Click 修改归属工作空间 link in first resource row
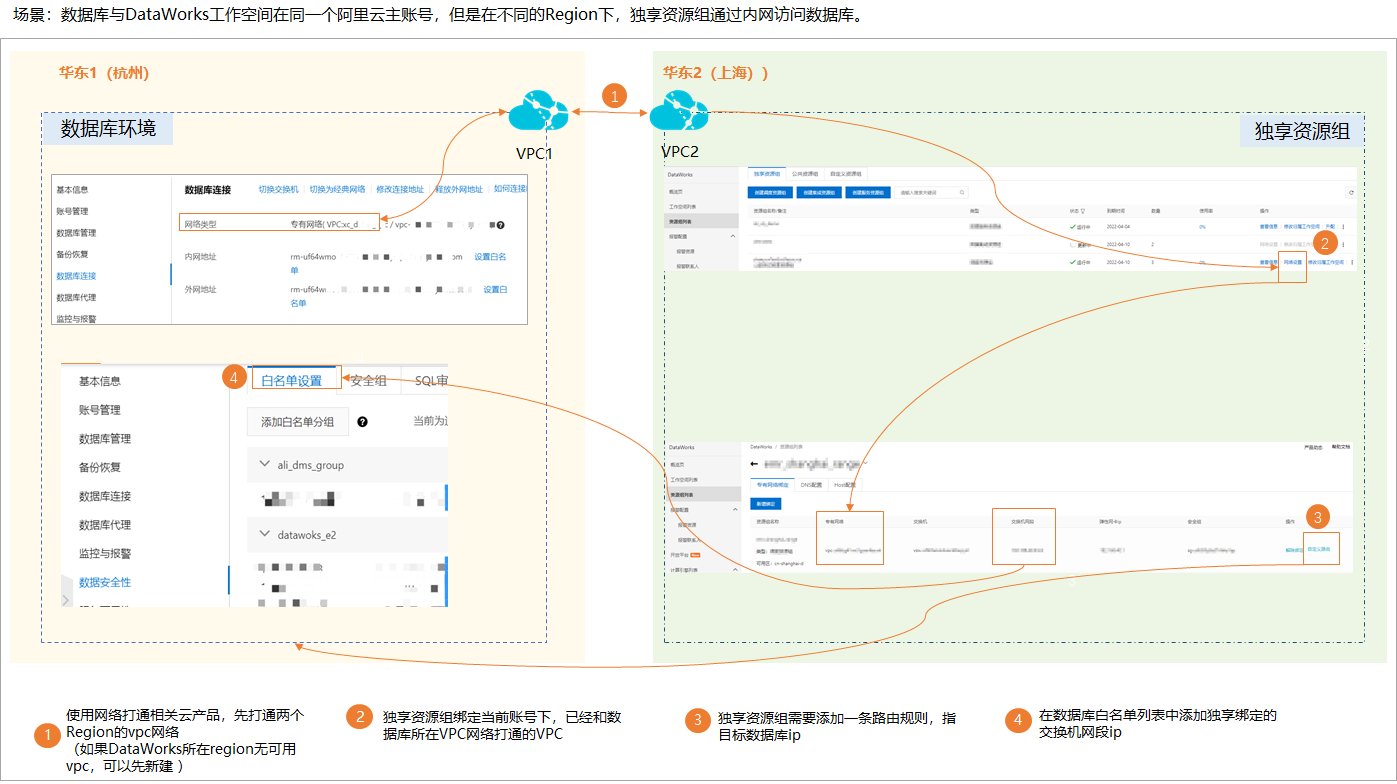 point(1302,227)
